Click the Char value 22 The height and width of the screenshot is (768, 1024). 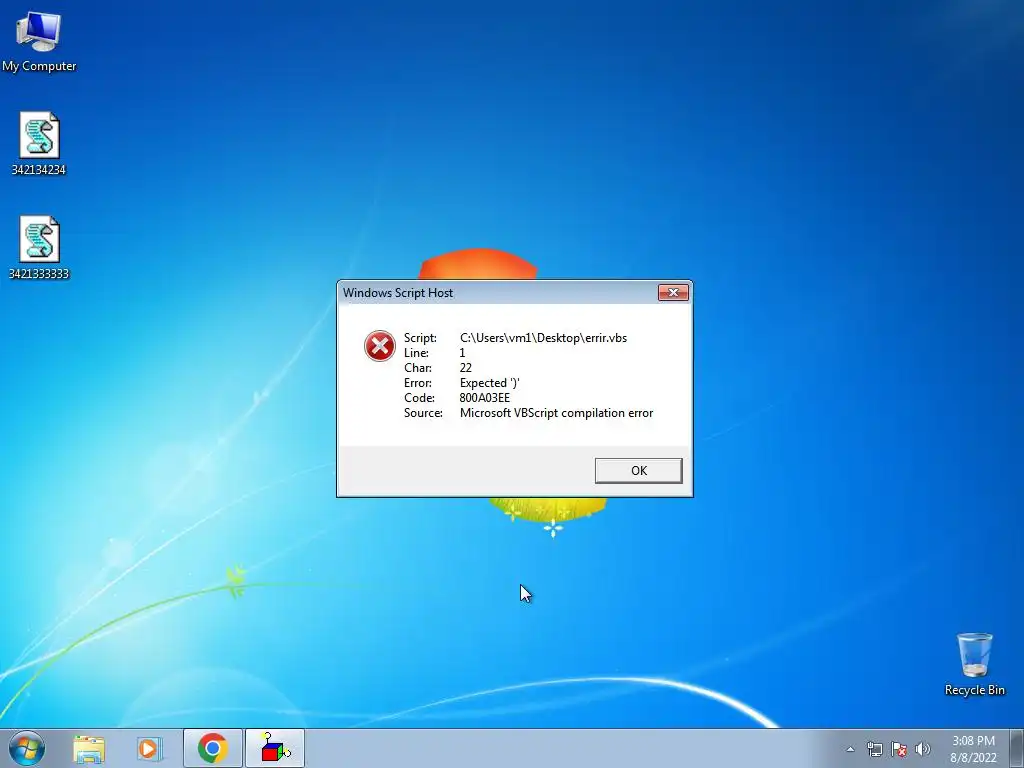(x=466, y=368)
